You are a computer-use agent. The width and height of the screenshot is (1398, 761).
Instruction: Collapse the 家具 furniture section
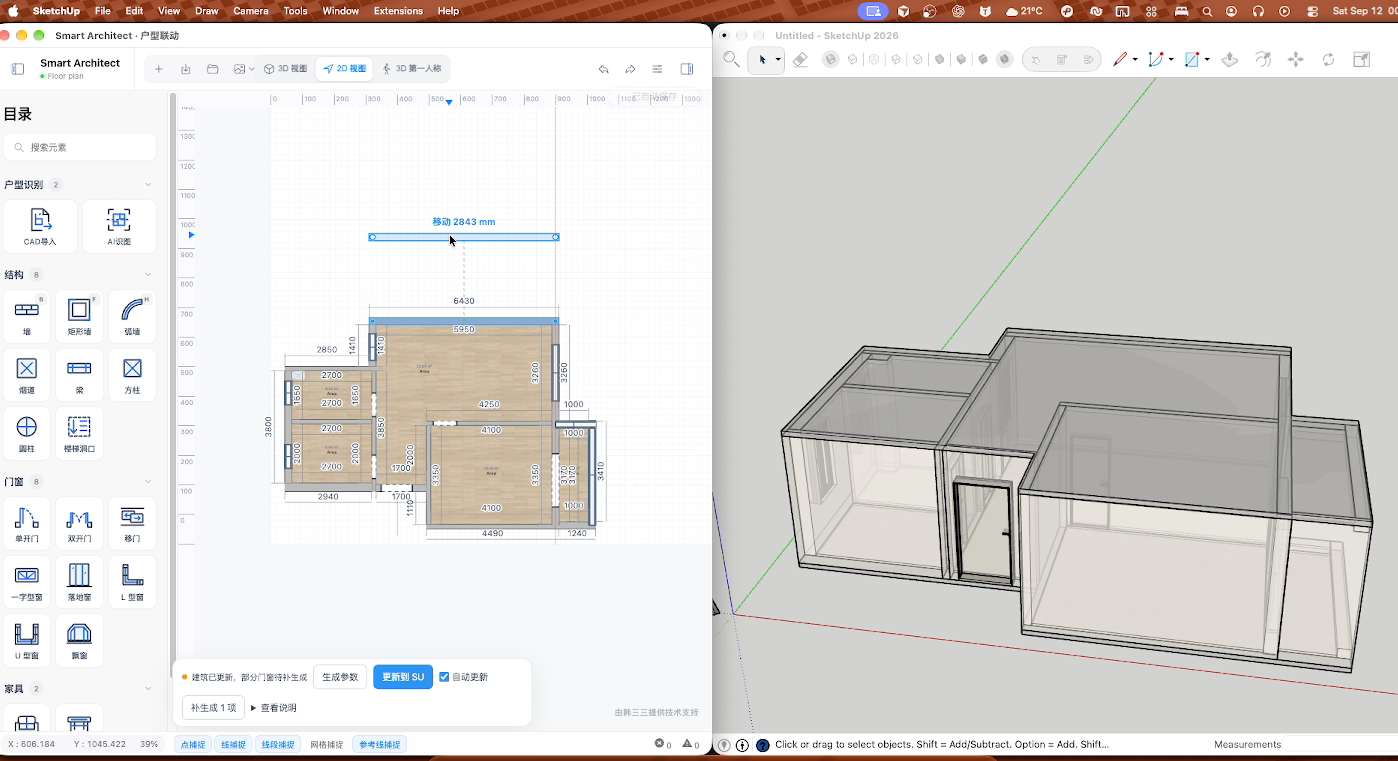148,689
